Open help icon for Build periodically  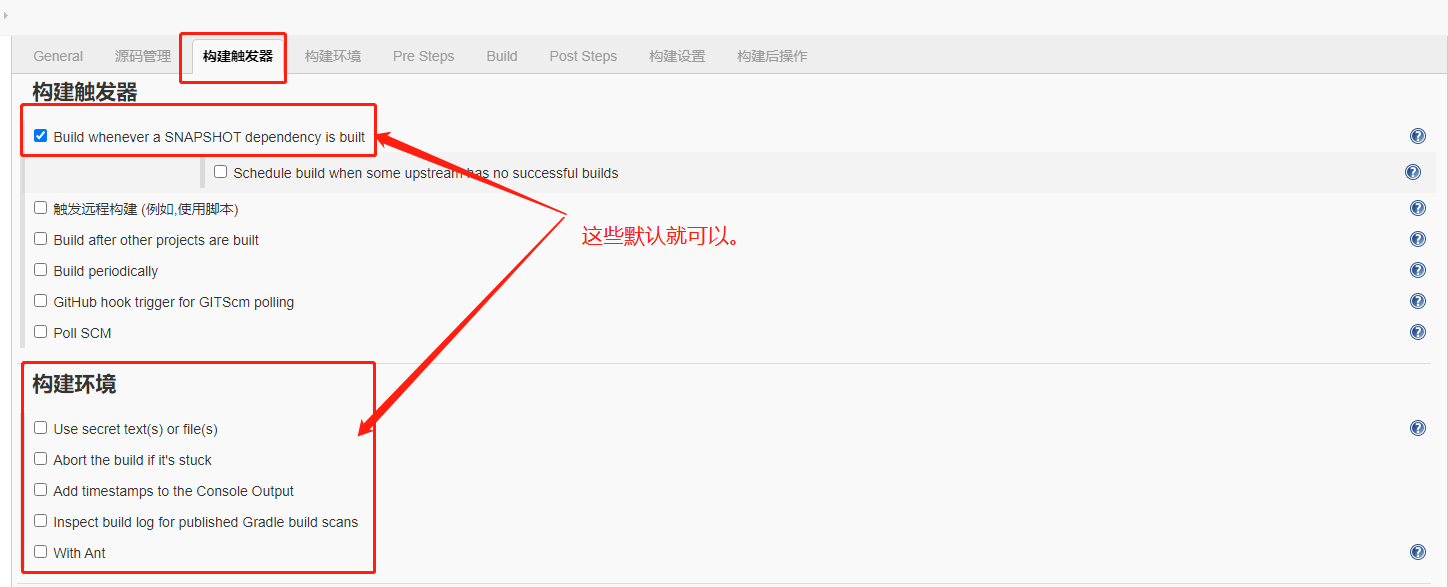pos(1417,270)
